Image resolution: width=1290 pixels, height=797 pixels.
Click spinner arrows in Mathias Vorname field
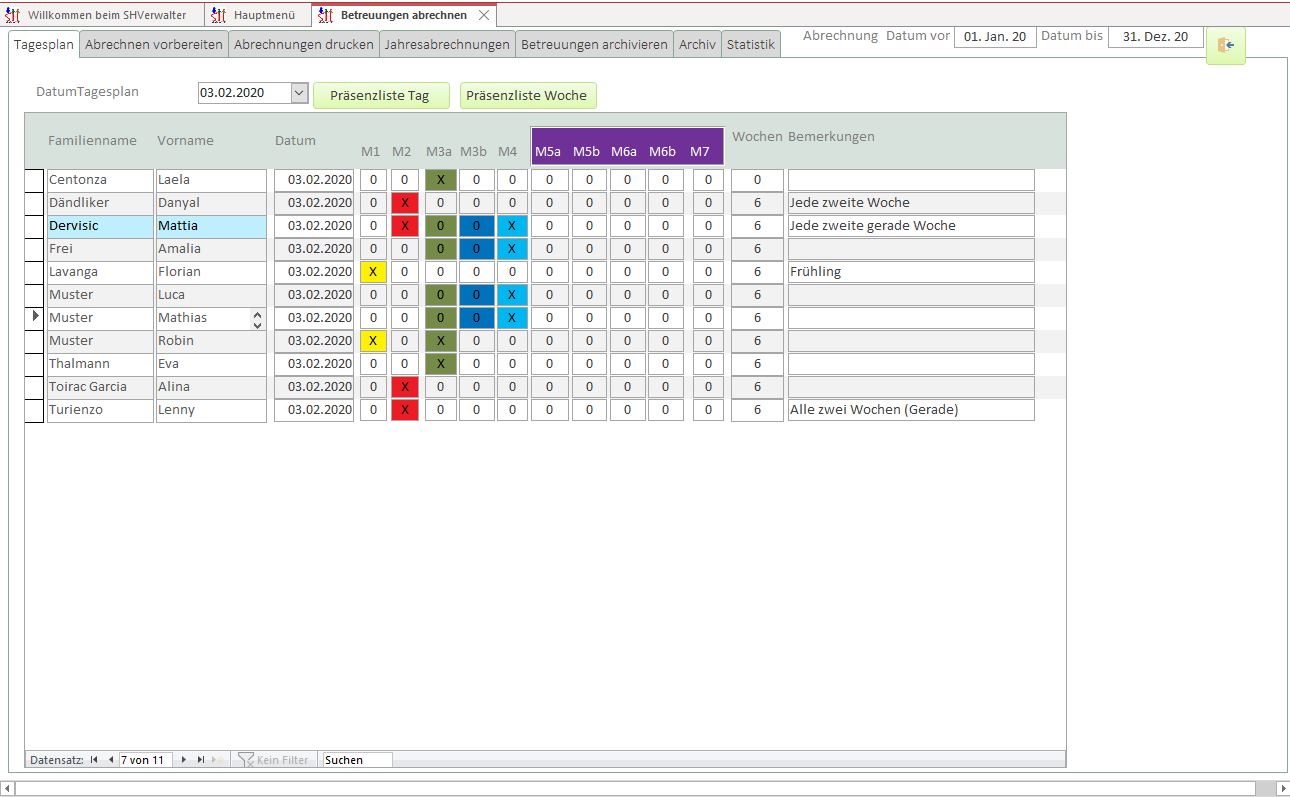pyautogui.click(x=257, y=319)
